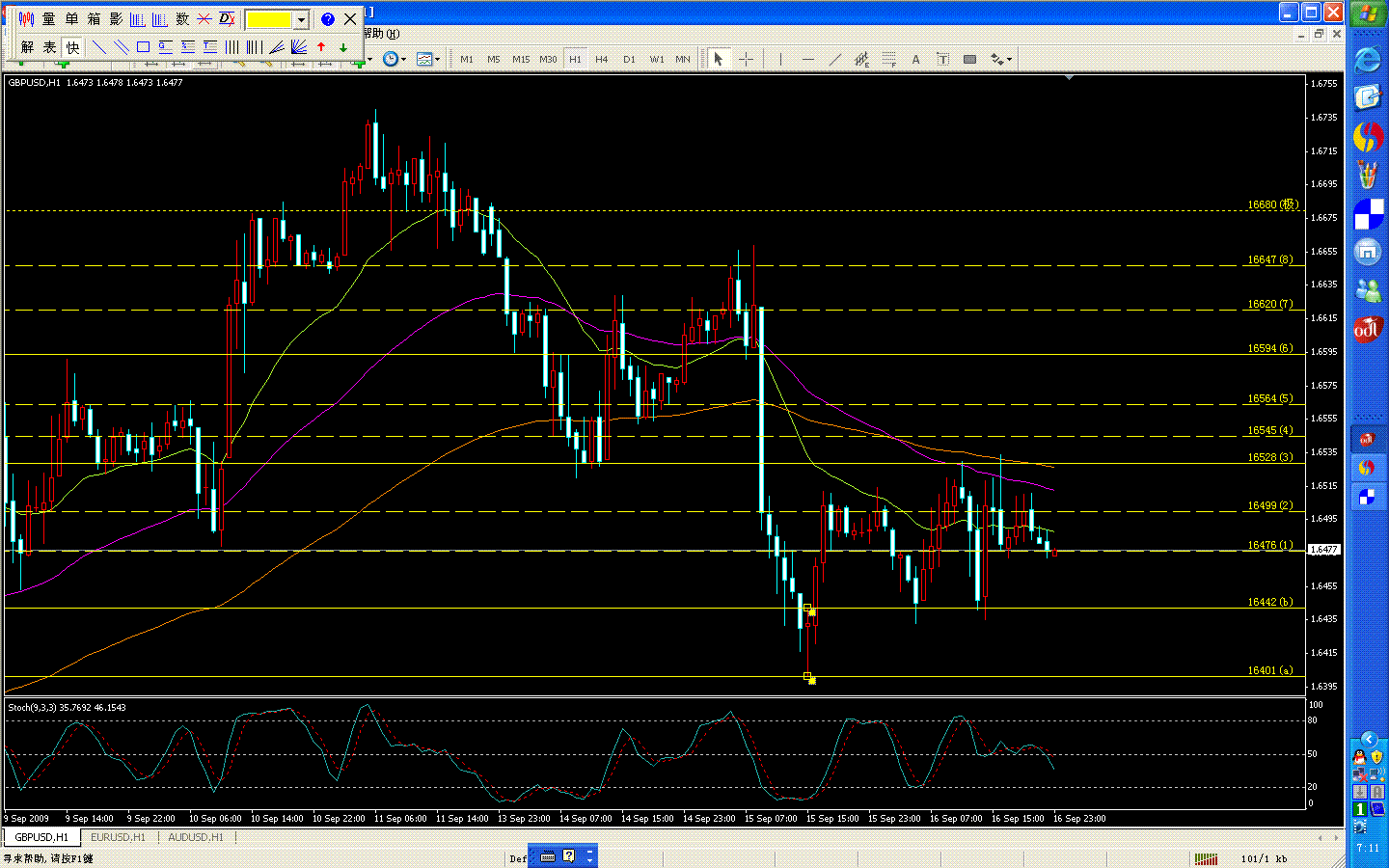Switch chart to H4 timeframe

pyautogui.click(x=602, y=59)
